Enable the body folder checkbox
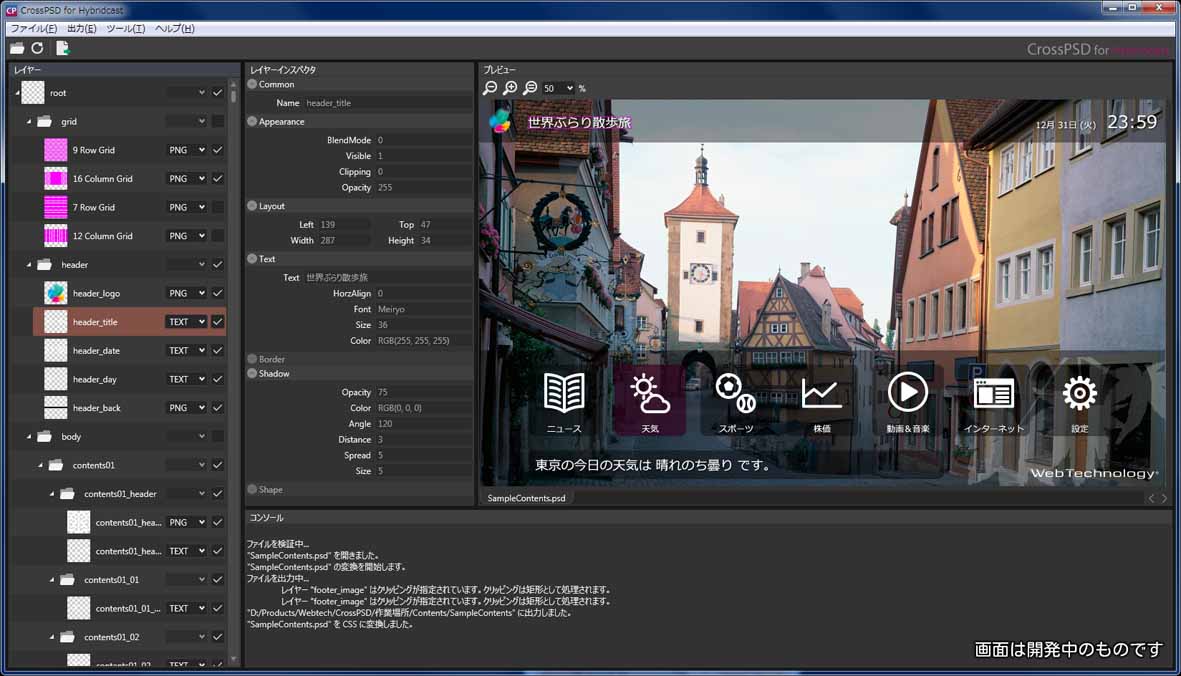The image size is (1181, 676). (x=218, y=437)
